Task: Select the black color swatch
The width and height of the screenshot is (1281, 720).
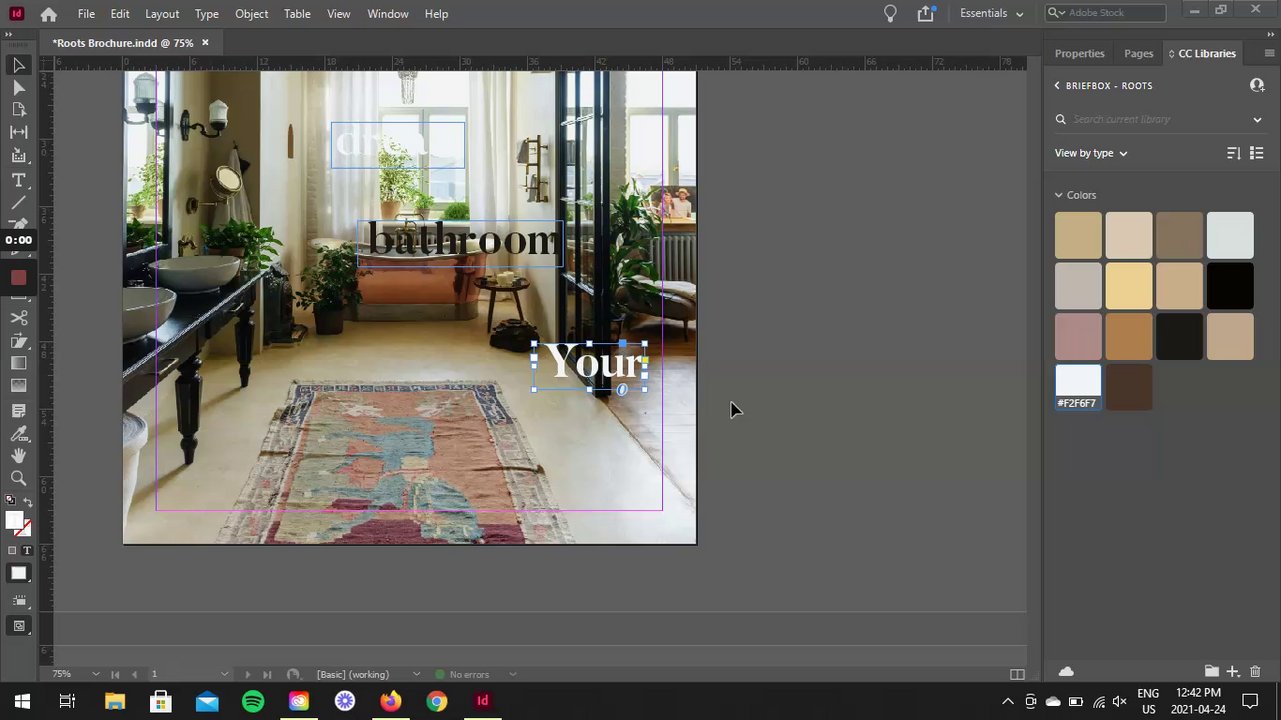Action: (x=1230, y=285)
